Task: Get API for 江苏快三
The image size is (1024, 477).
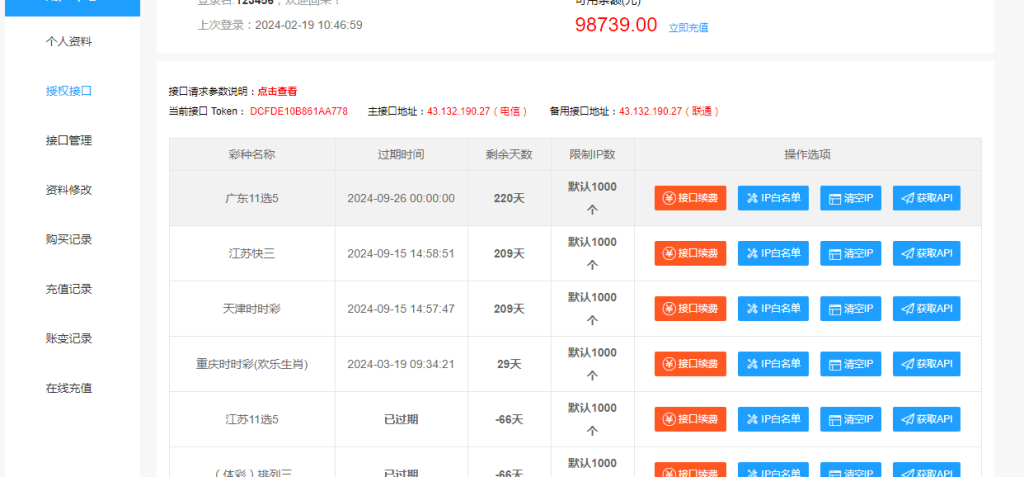Action: click(x=927, y=254)
